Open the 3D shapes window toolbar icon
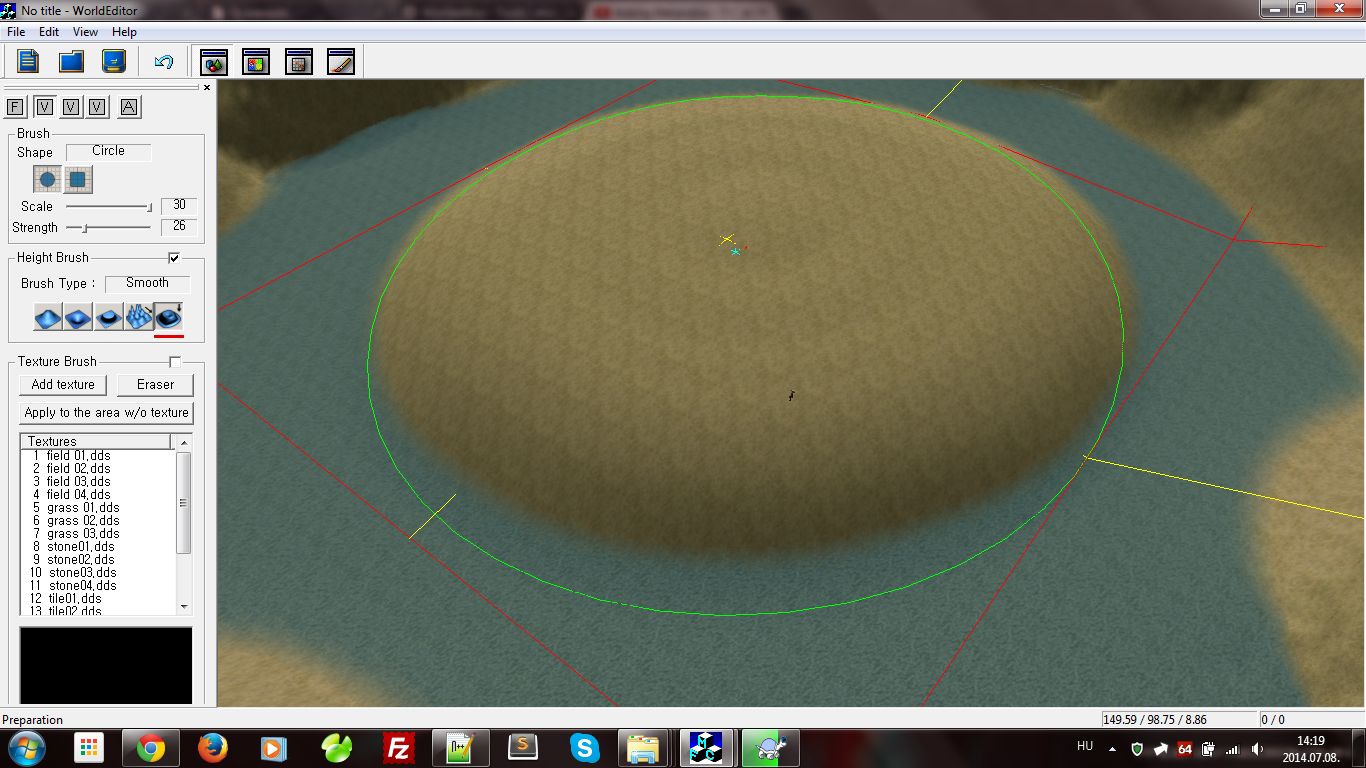The height and width of the screenshot is (768, 1366). click(214, 62)
